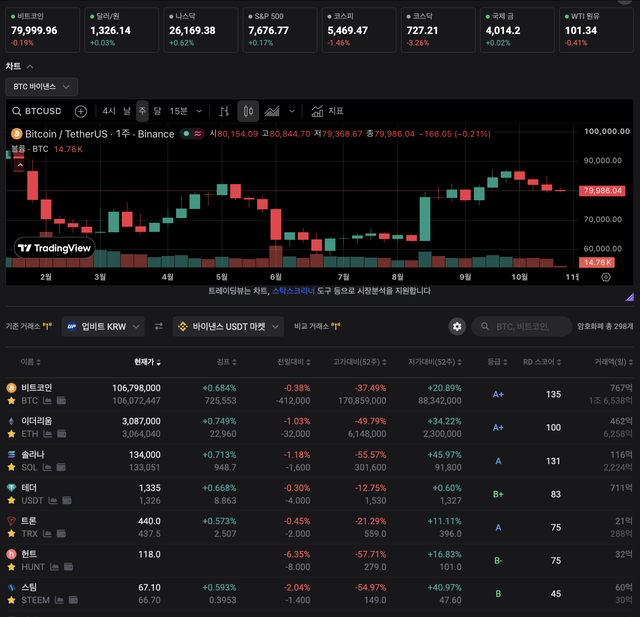Viewport: 640px width, 617px height.
Task: Toggle the market status indicator pill
Action: (192, 134)
